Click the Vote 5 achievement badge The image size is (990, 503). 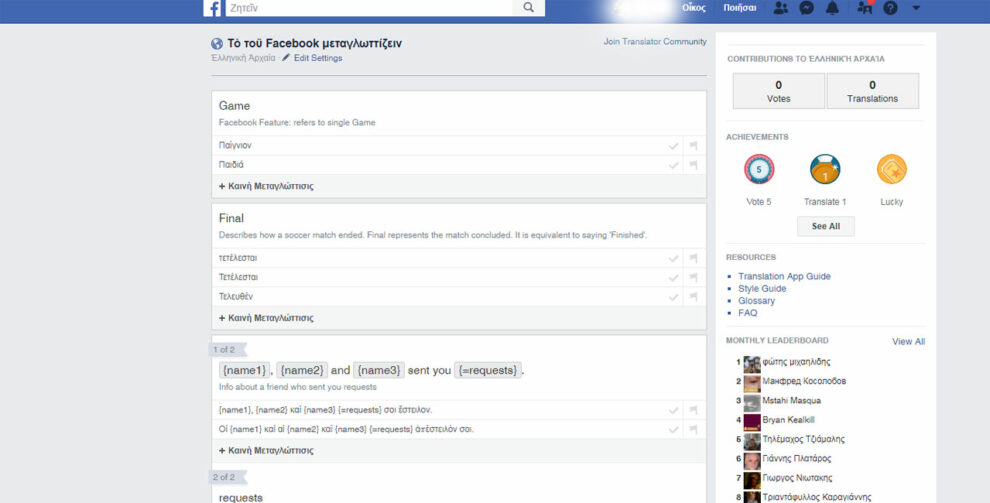tap(759, 170)
